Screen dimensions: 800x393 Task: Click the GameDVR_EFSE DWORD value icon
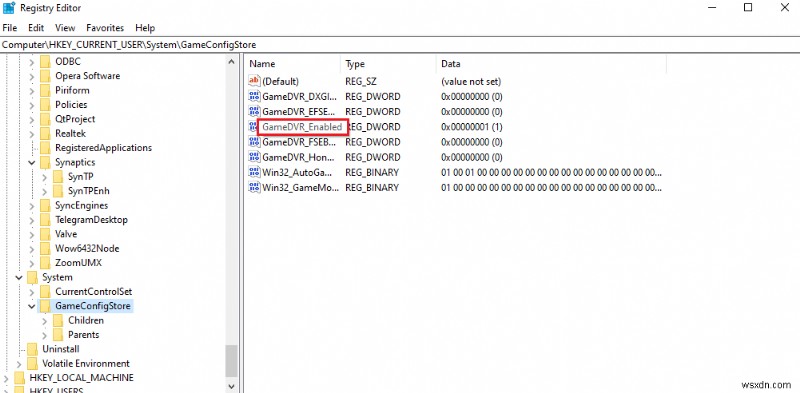(254, 111)
